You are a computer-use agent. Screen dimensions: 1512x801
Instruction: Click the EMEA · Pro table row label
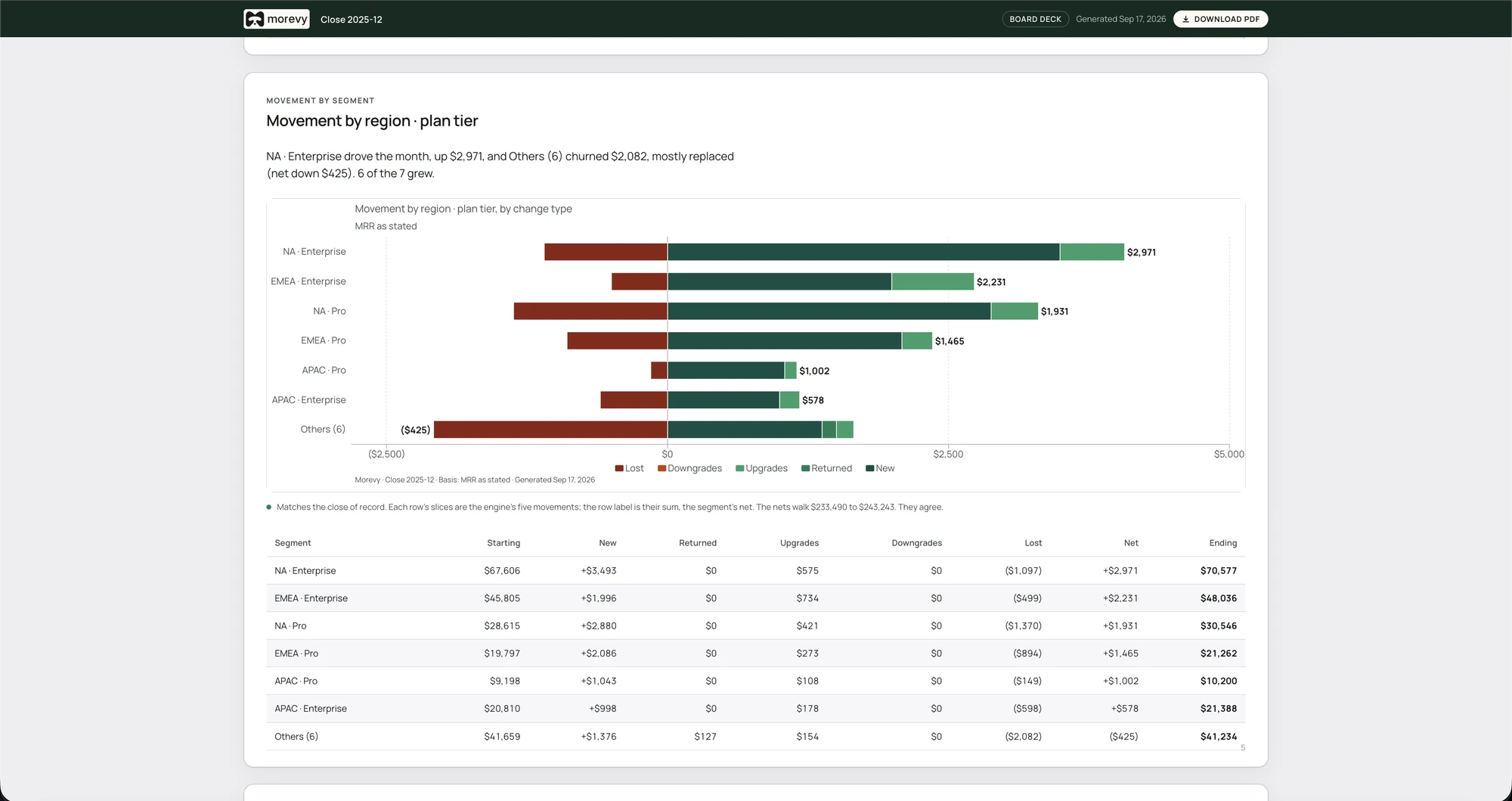click(296, 654)
